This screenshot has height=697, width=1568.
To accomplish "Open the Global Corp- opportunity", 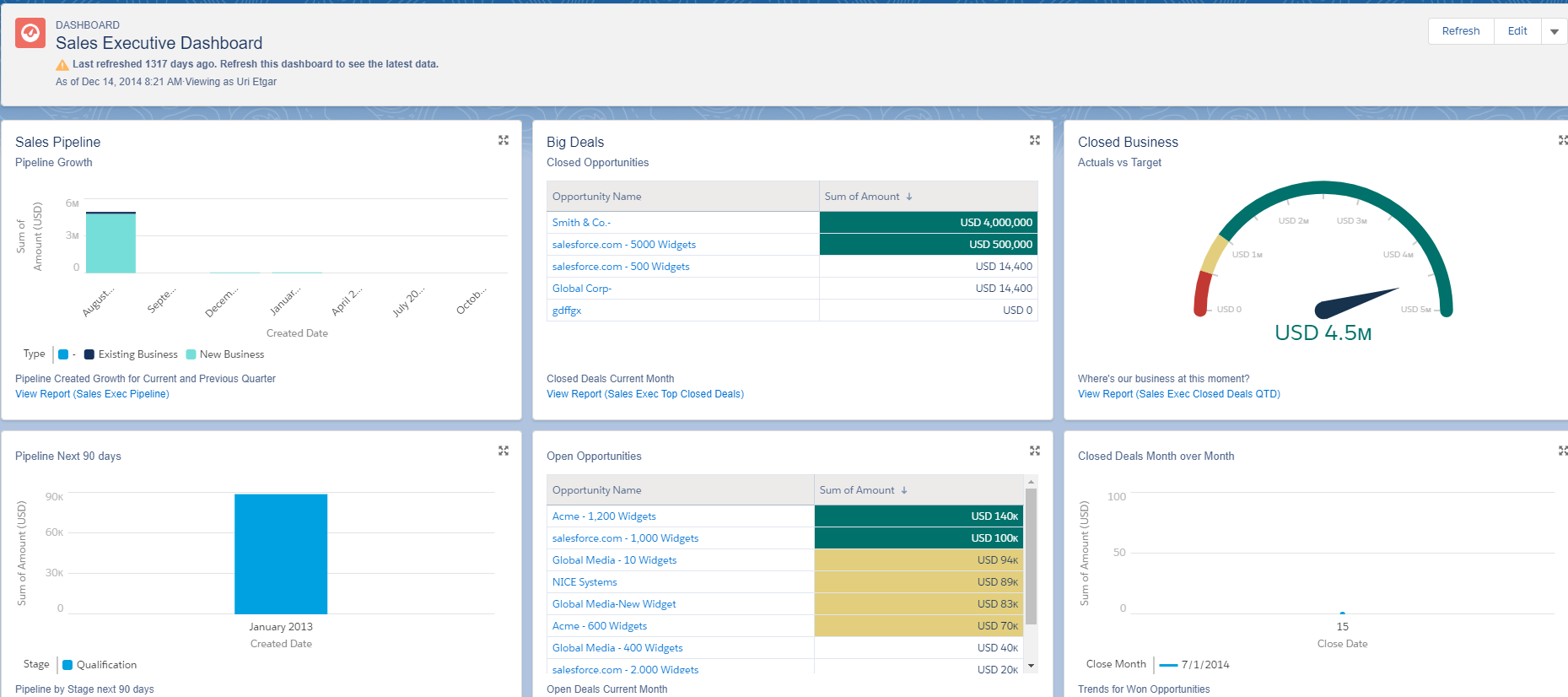I will (582, 289).
